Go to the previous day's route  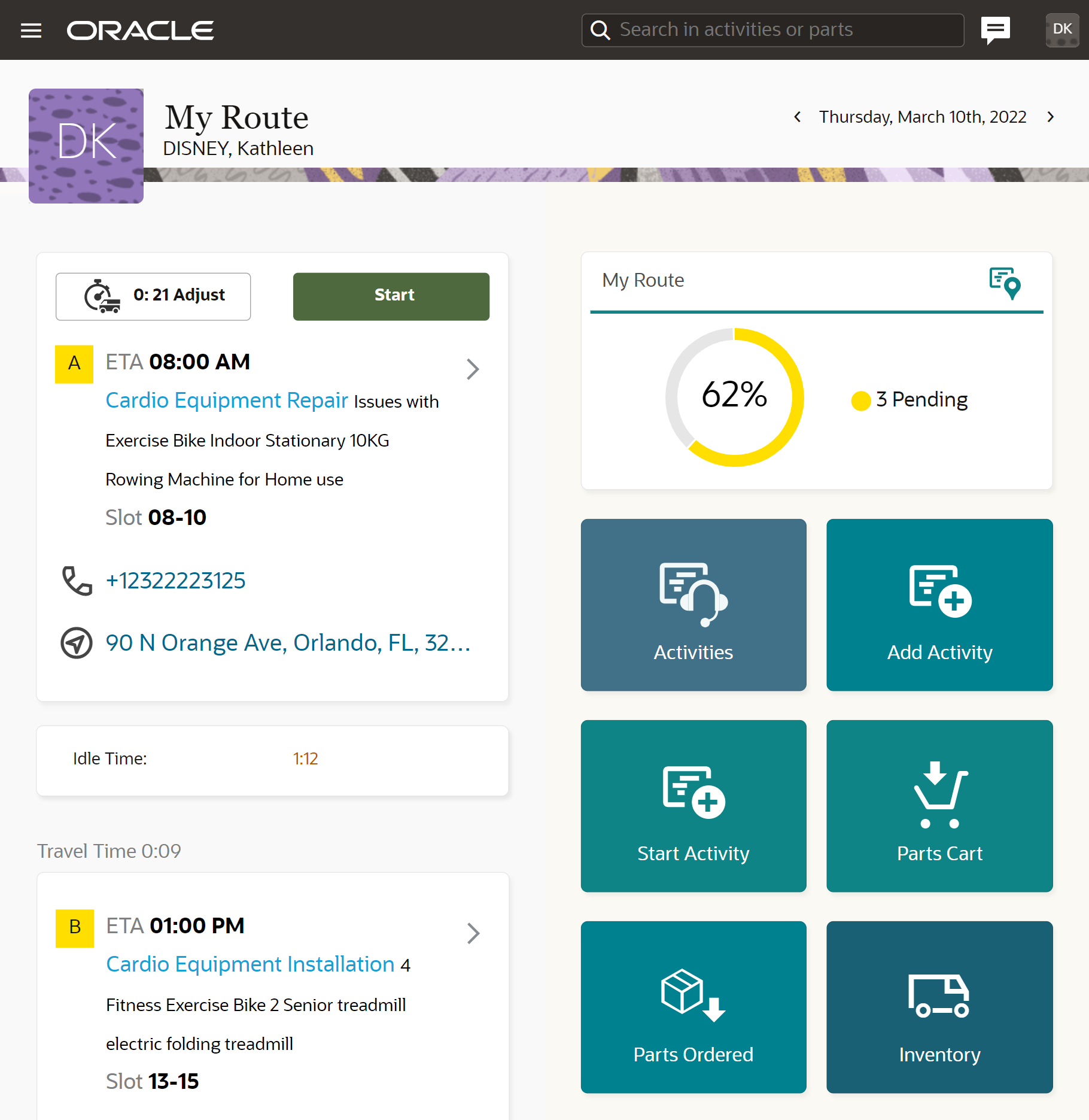tap(798, 117)
